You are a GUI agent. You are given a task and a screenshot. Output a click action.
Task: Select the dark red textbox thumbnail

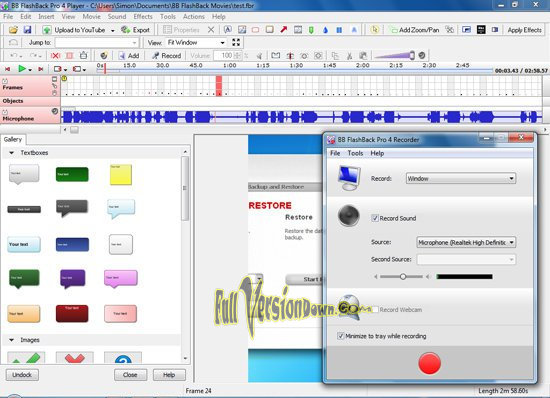click(72, 313)
